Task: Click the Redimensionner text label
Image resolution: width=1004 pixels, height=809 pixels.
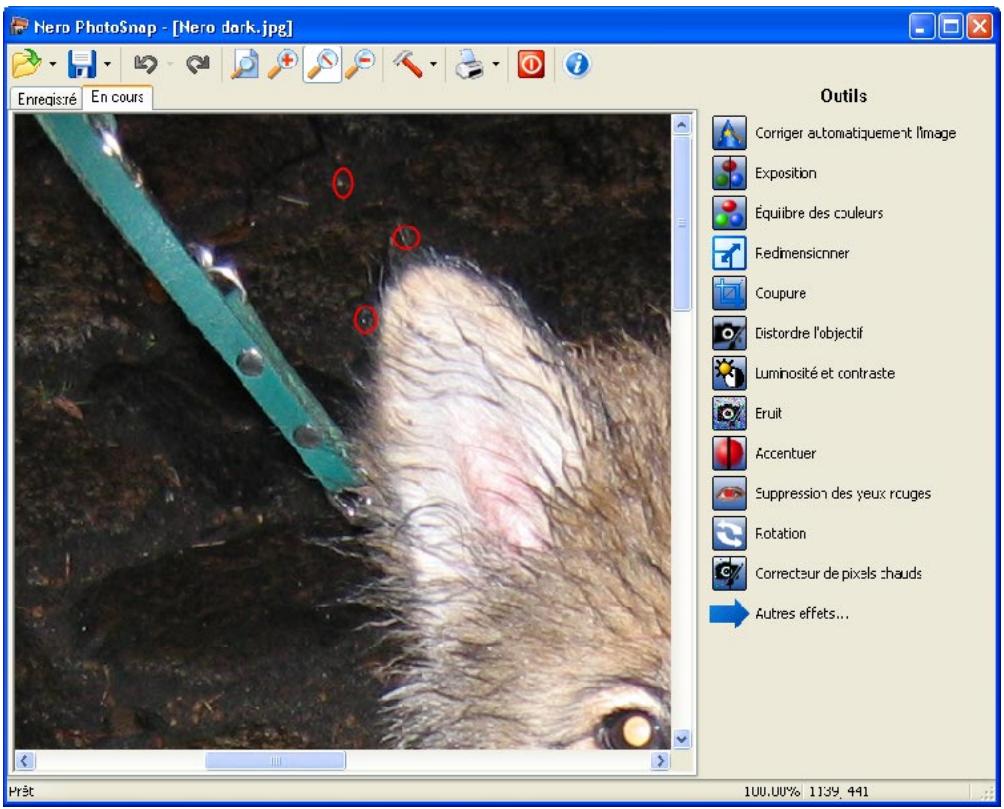Action: 802,253
